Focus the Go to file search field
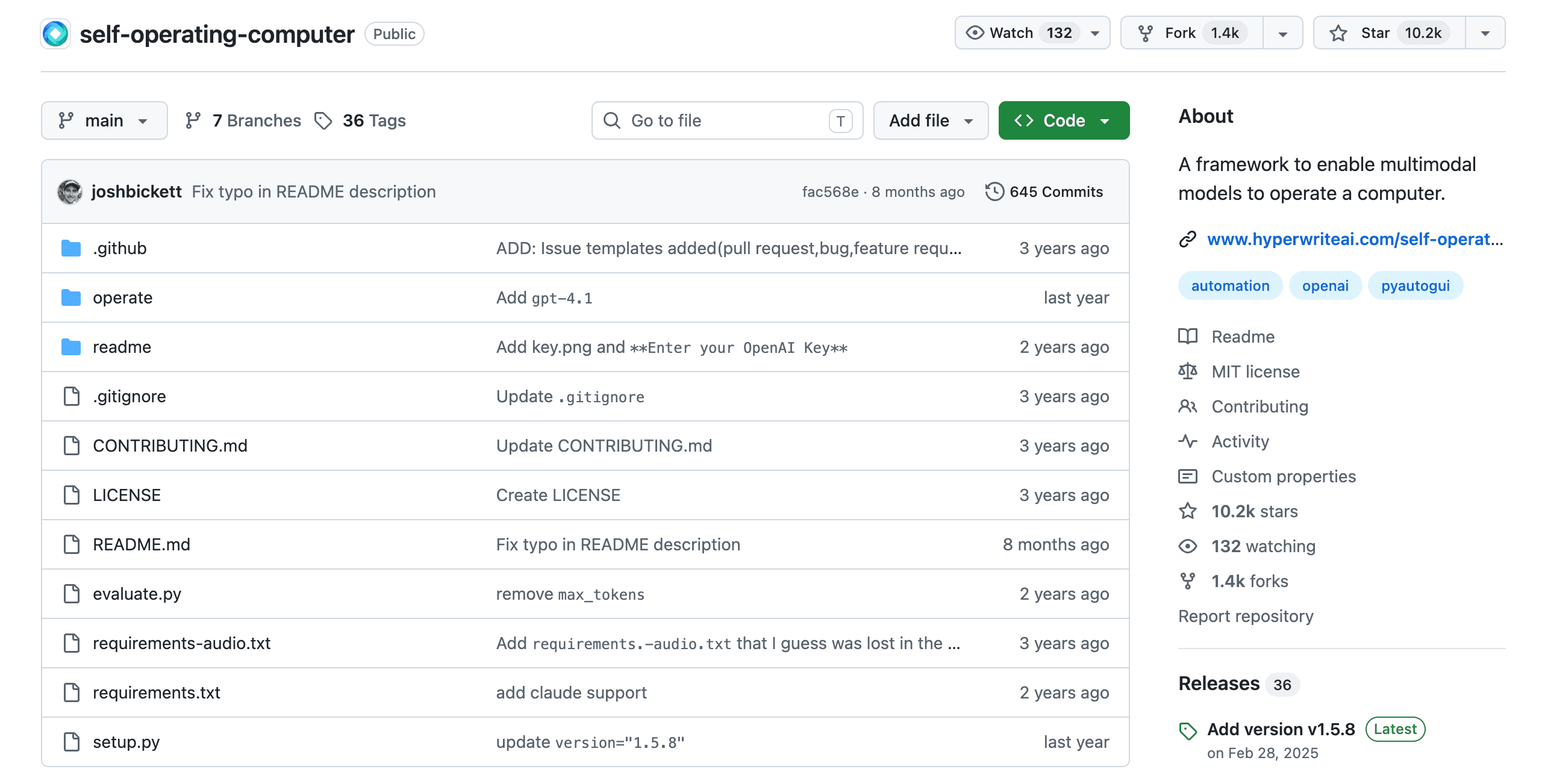The image size is (1542, 784). coord(727,120)
